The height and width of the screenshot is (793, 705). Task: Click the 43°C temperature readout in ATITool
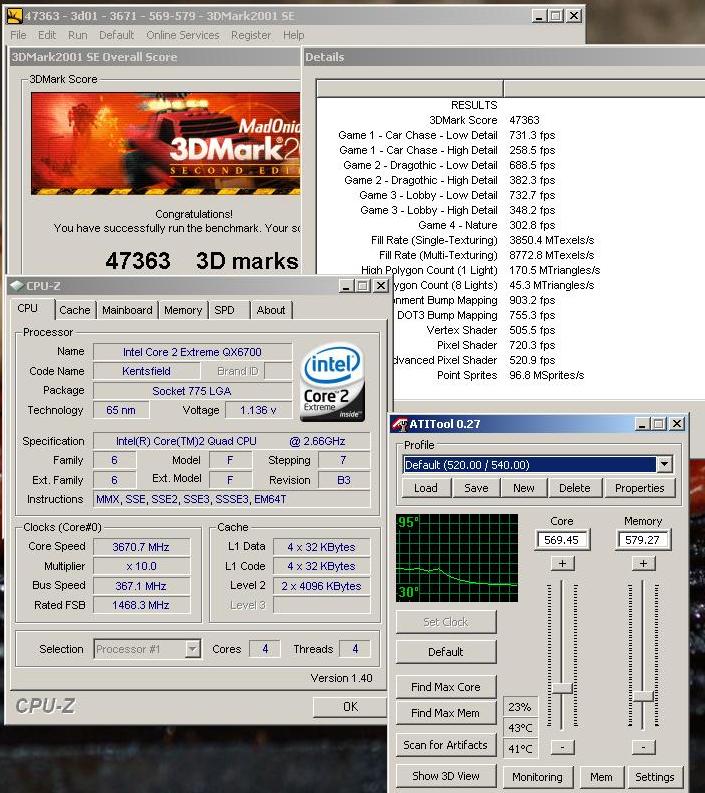(x=520, y=728)
